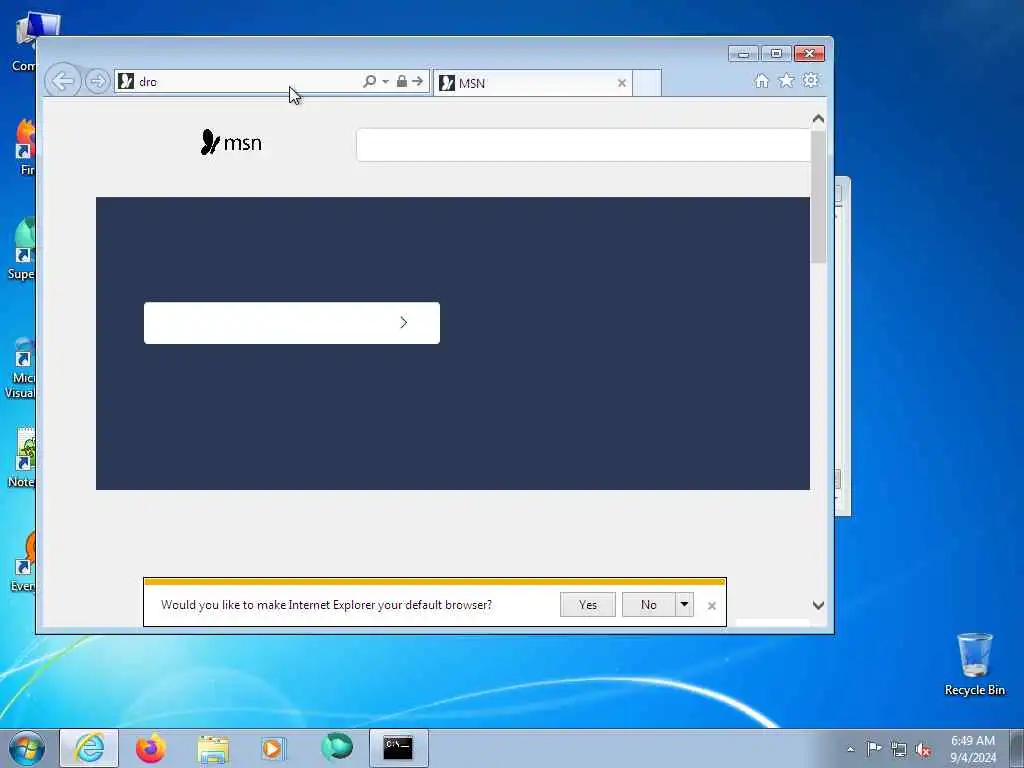
Task: Click Yes to make IE default browser
Action: (588, 605)
